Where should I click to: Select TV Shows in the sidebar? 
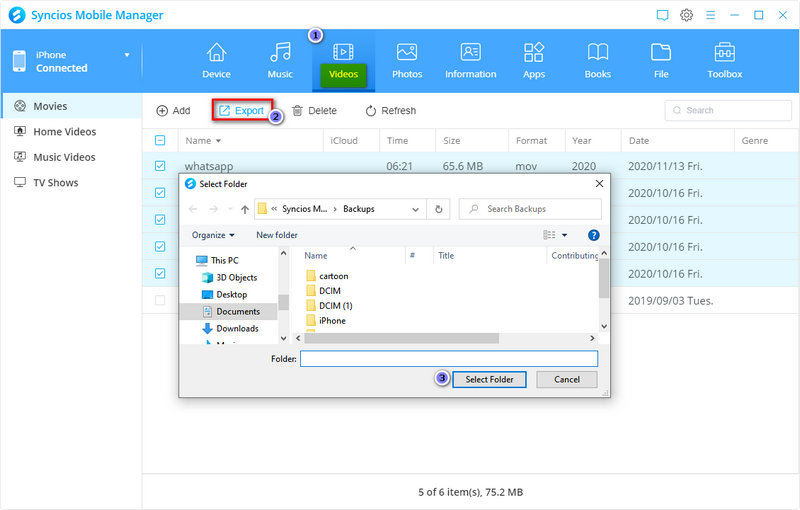[55, 183]
